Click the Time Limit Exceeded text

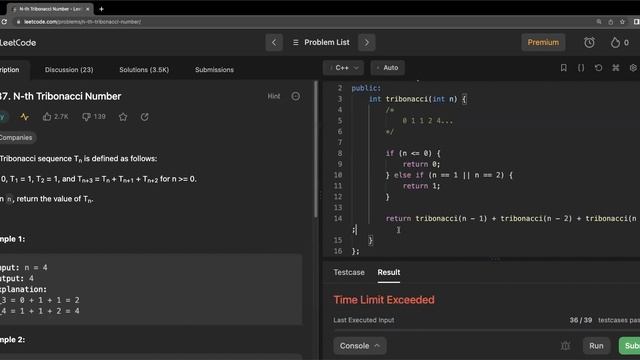pyautogui.click(x=384, y=300)
